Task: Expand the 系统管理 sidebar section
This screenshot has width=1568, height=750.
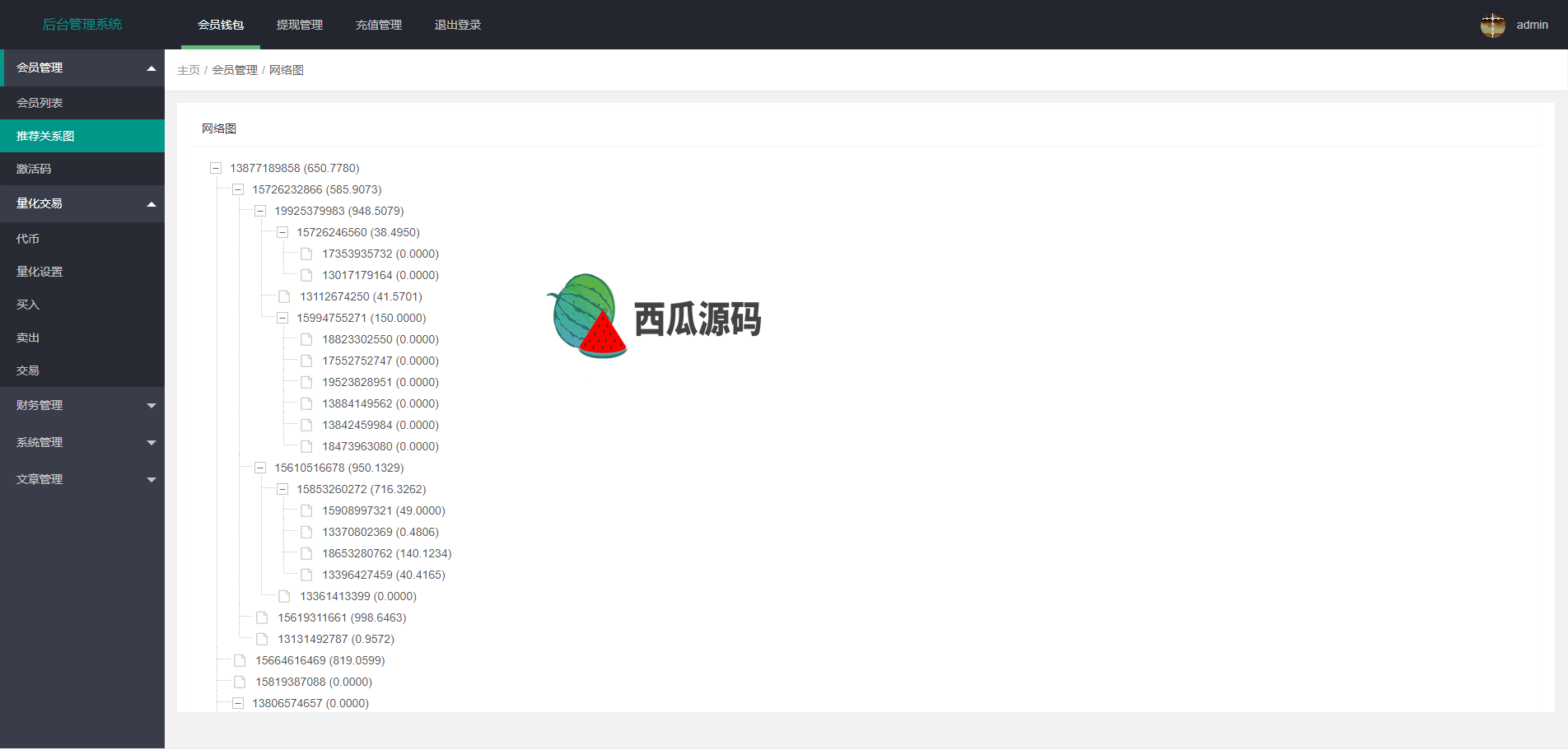Action: [82, 442]
